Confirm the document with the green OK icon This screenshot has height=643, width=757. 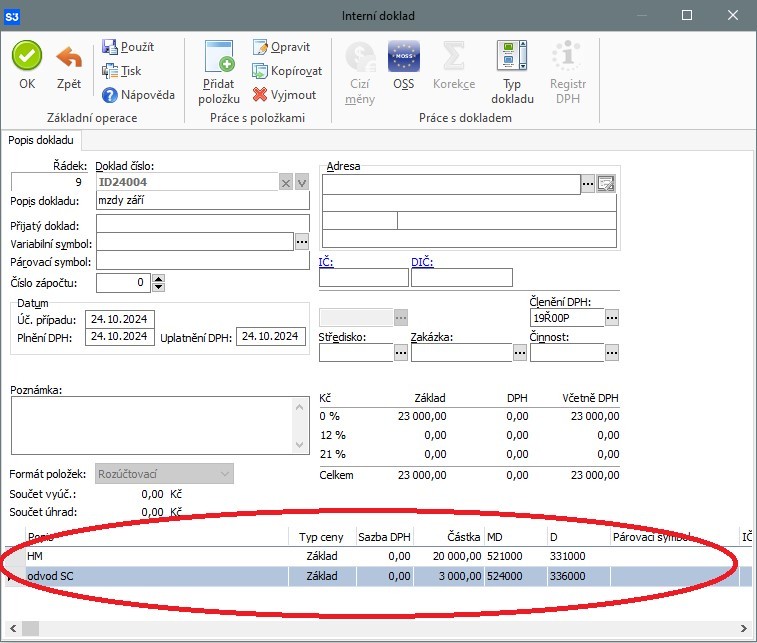27,56
